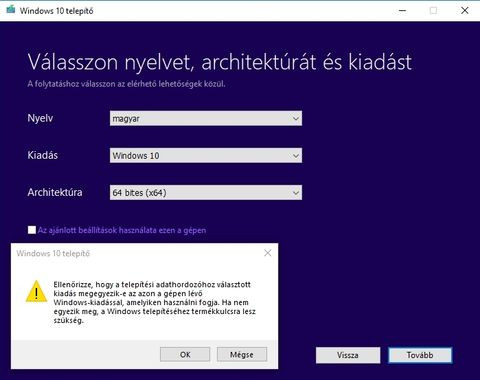The width and height of the screenshot is (480, 380).
Task: Cancel the dialog with Mégse
Action: point(242,354)
